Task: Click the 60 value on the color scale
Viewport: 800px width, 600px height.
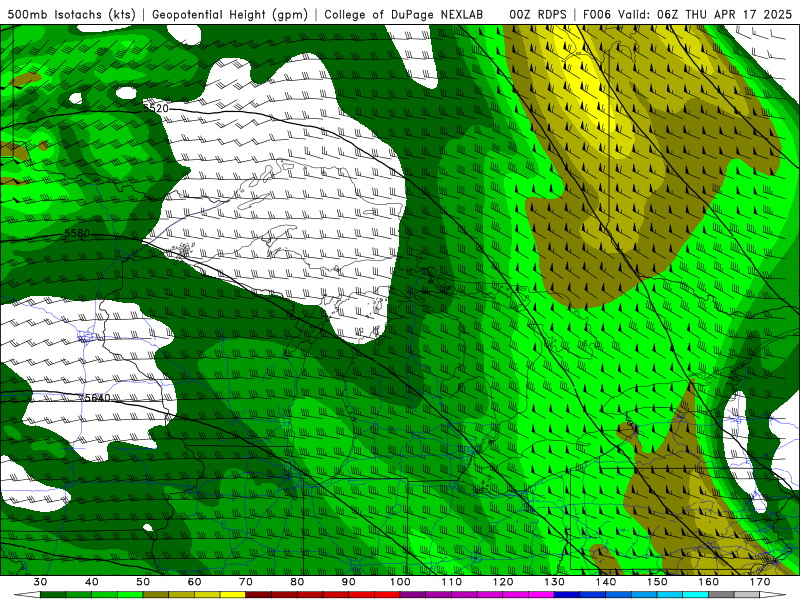Action: pos(194,582)
